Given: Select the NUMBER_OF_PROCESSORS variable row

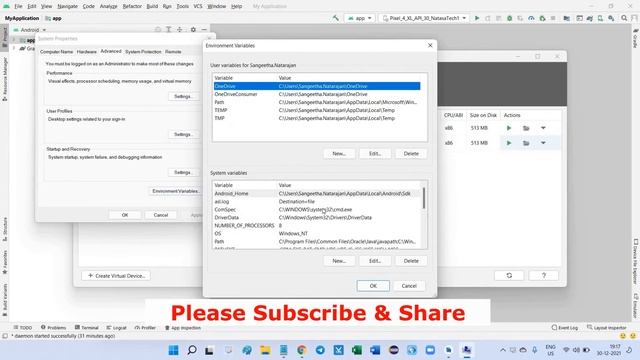Looking at the screenshot, I should [317, 225].
